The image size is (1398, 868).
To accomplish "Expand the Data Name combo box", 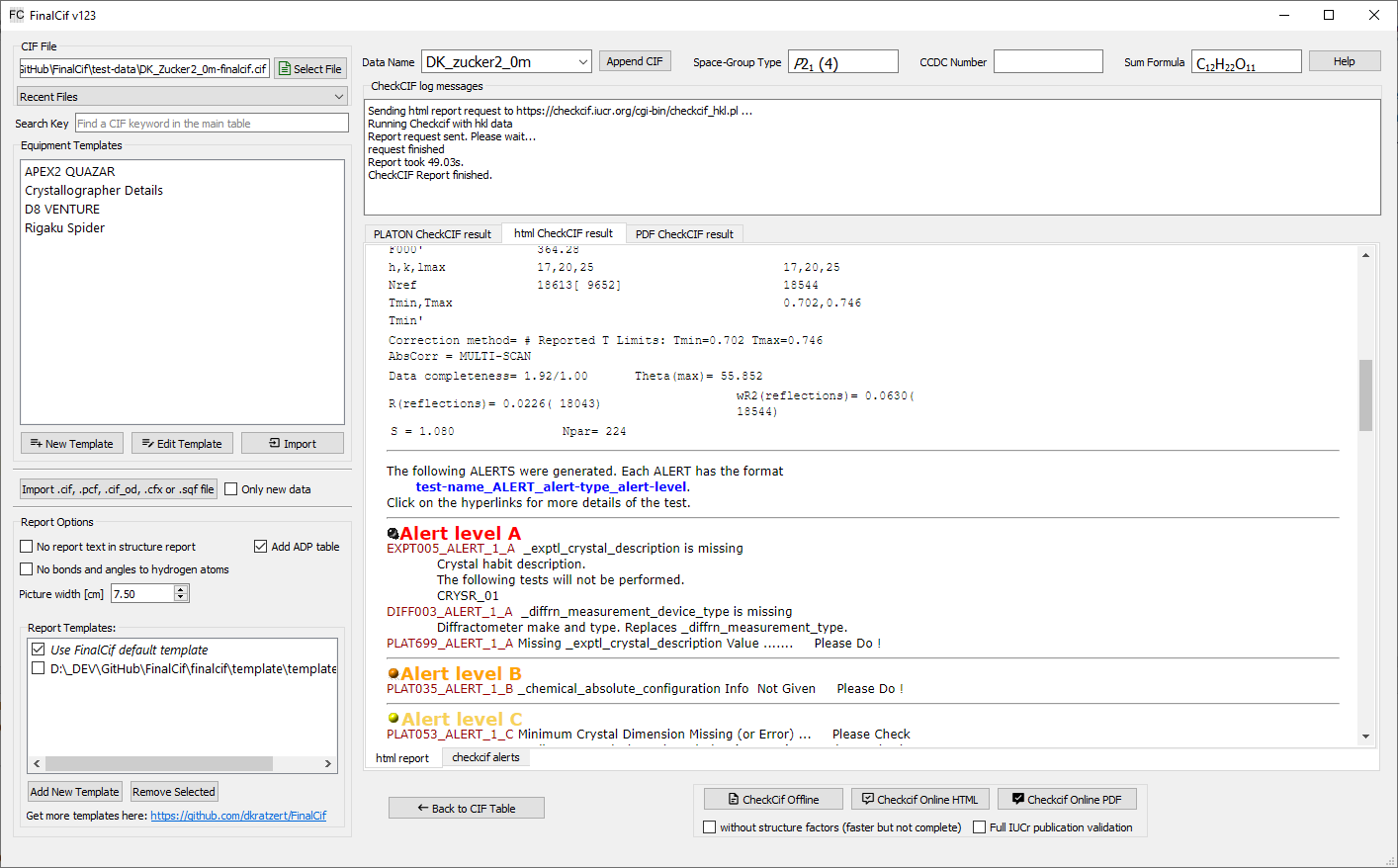I will tap(582, 62).
